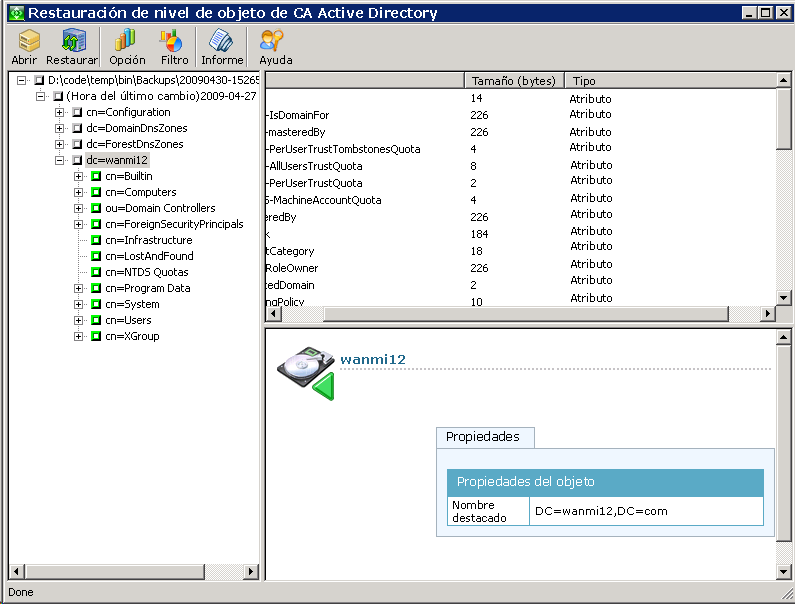Click the Ayuda help icon
This screenshot has width=795, height=604.
(x=269, y=41)
